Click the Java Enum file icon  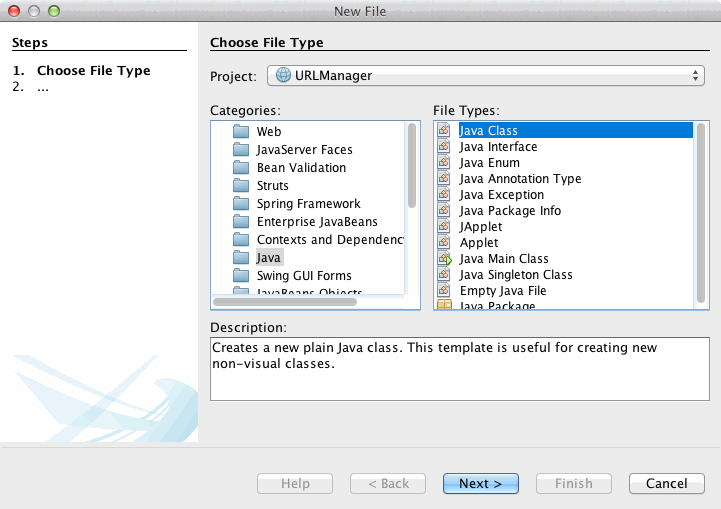click(444, 163)
